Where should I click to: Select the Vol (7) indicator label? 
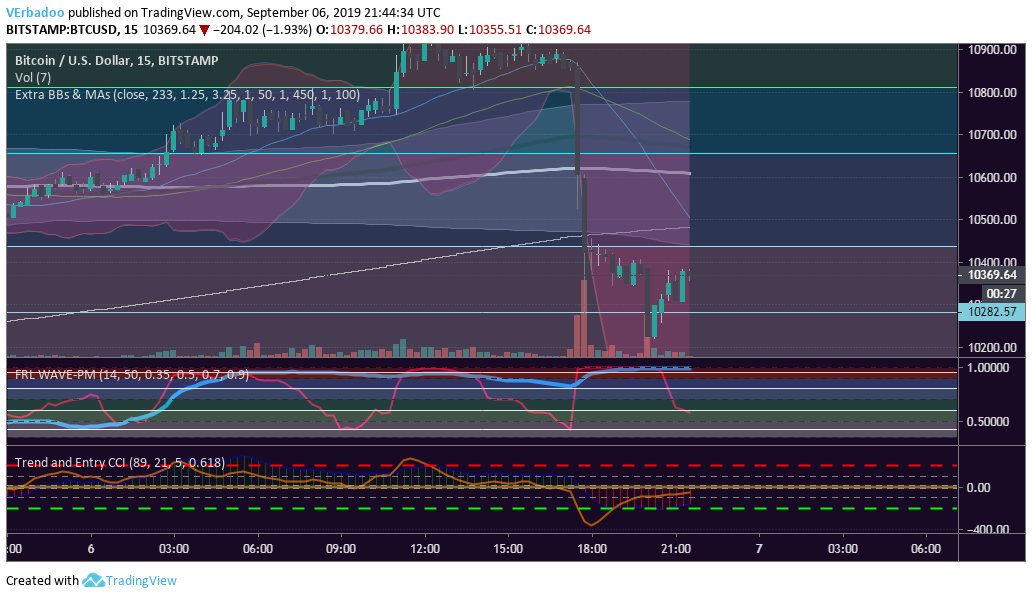[x=33, y=78]
